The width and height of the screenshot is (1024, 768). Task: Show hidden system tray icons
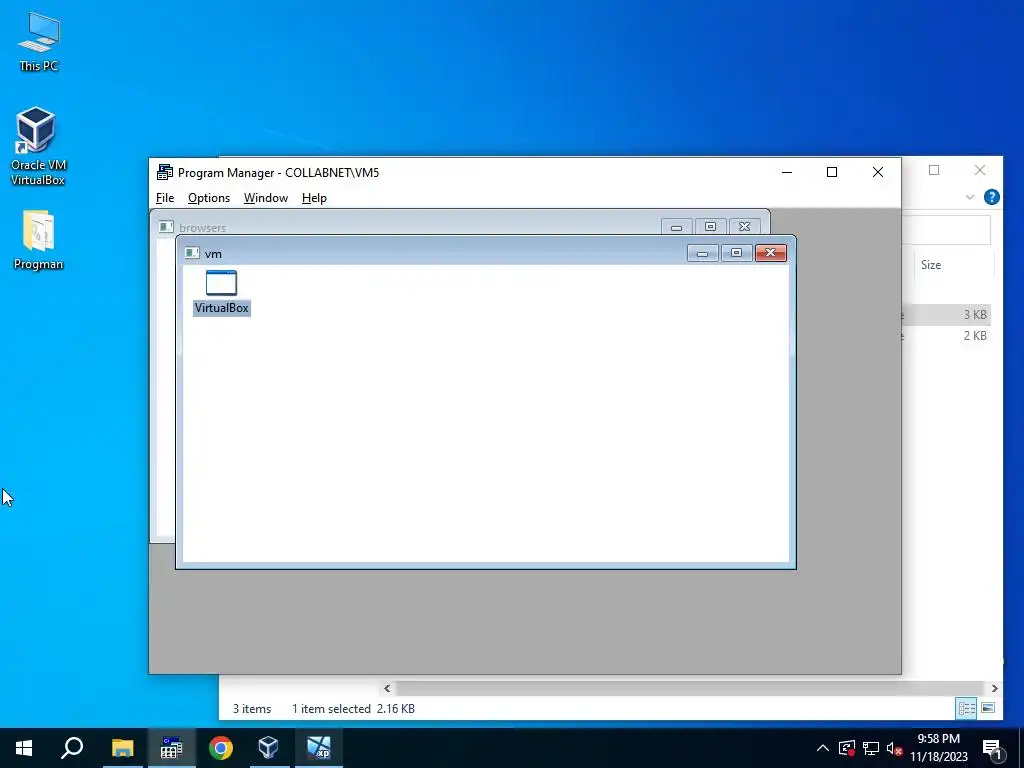click(823, 748)
